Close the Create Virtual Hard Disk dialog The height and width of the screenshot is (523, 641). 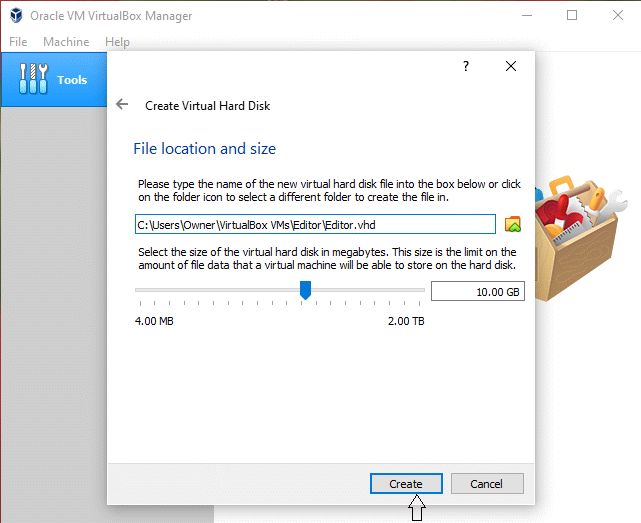tap(511, 66)
